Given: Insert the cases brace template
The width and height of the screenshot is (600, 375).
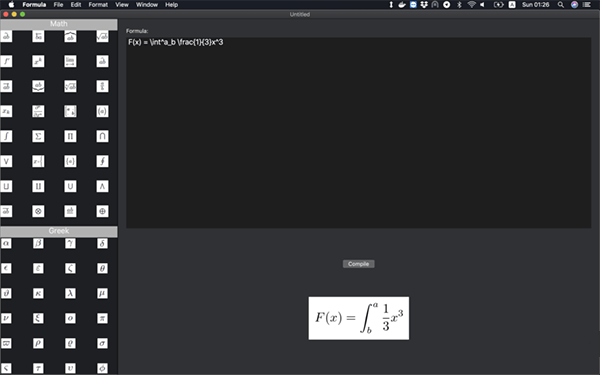Looking at the screenshot, I should click(x=38, y=161).
